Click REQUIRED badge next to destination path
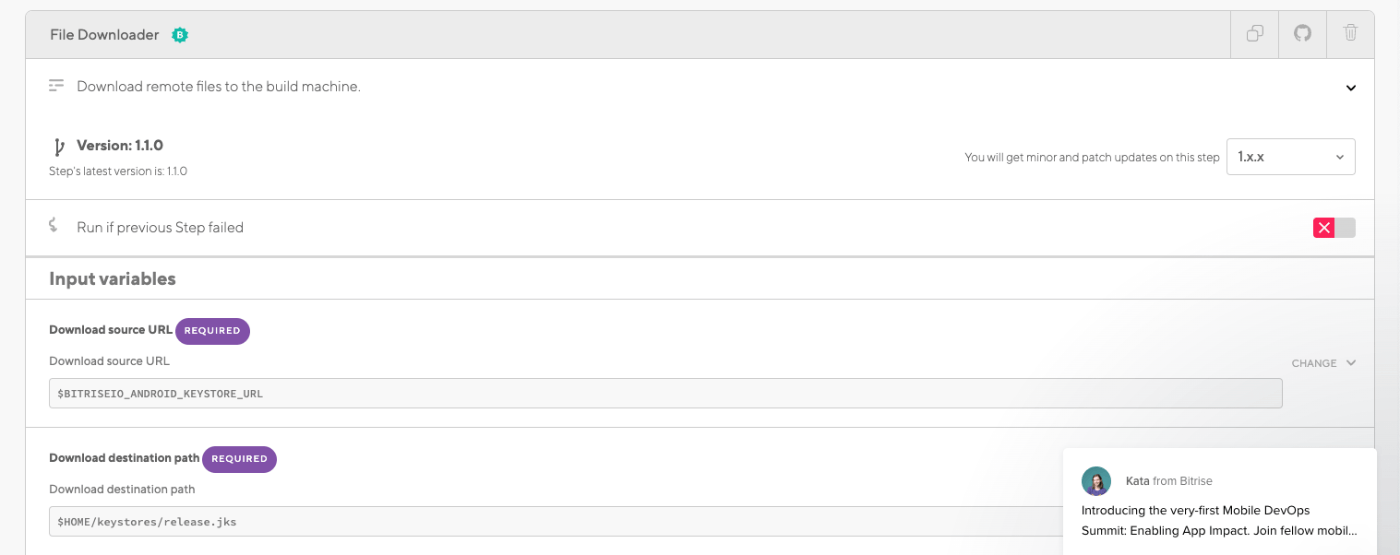The image size is (1400, 555). click(x=239, y=459)
